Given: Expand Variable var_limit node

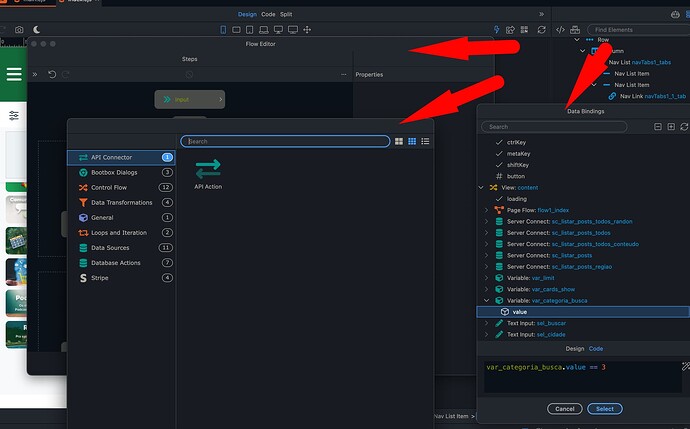Looking at the screenshot, I should 486,278.
